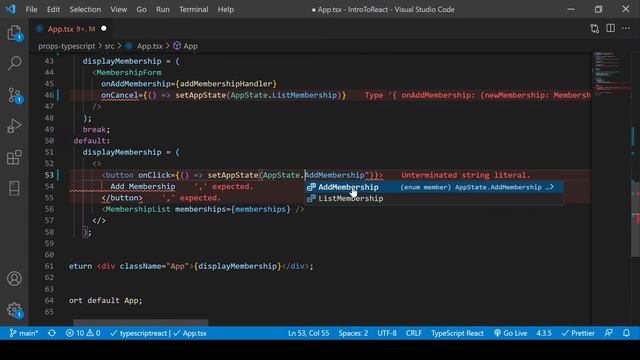The height and width of the screenshot is (360, 640).
Task: Change indentation via Spaces: 2
Action: point(353,333)
